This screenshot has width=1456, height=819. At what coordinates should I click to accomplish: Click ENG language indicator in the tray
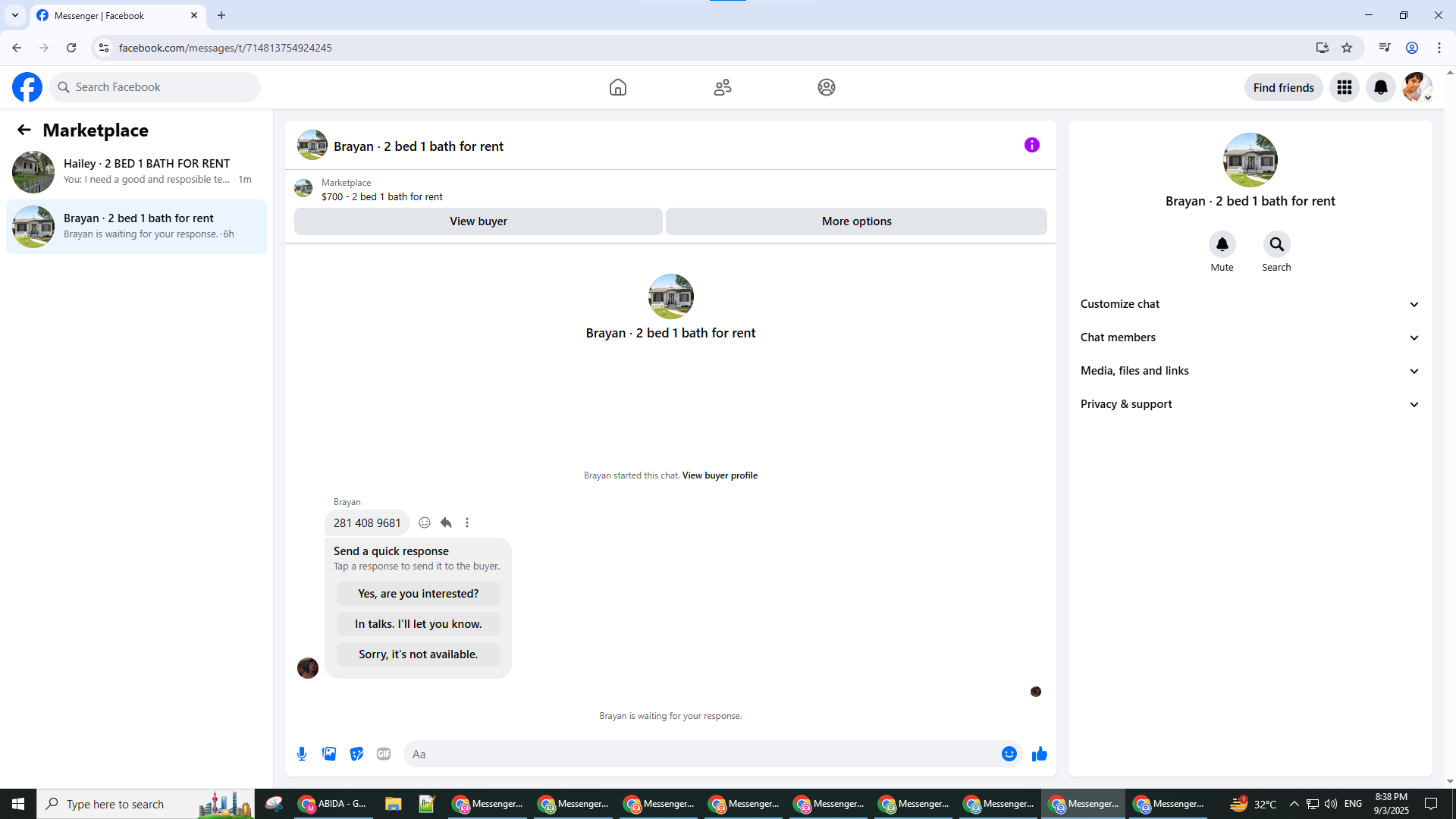click(1353, 804)
